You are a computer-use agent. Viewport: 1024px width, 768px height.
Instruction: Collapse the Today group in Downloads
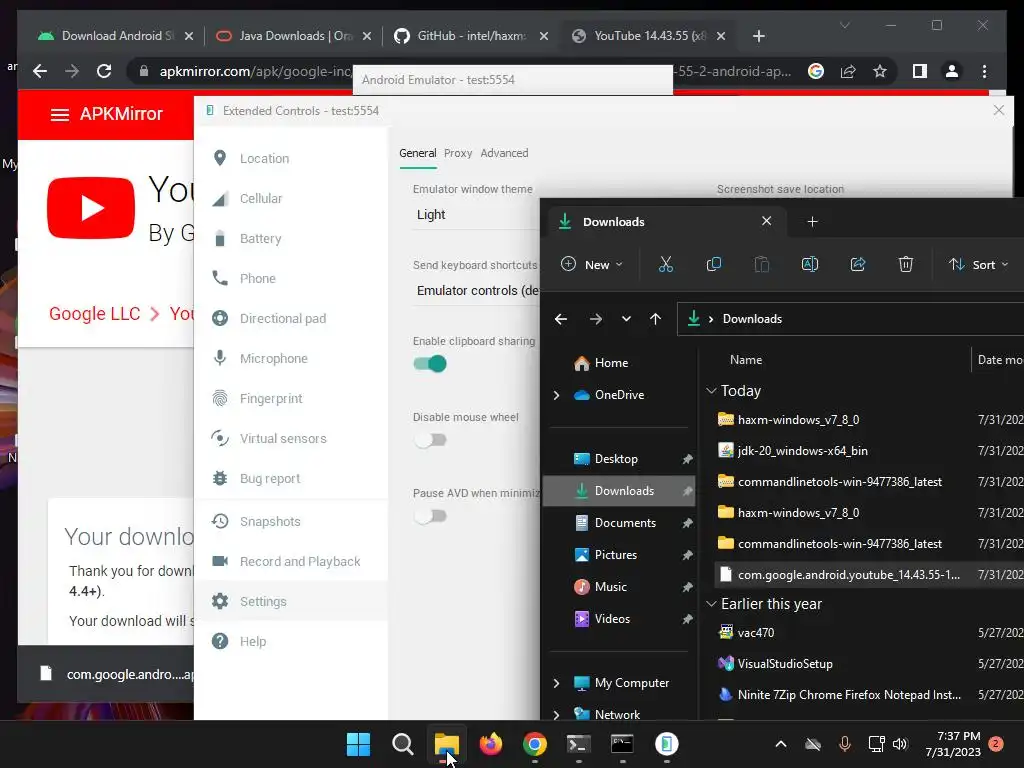[x=711, y=391]
